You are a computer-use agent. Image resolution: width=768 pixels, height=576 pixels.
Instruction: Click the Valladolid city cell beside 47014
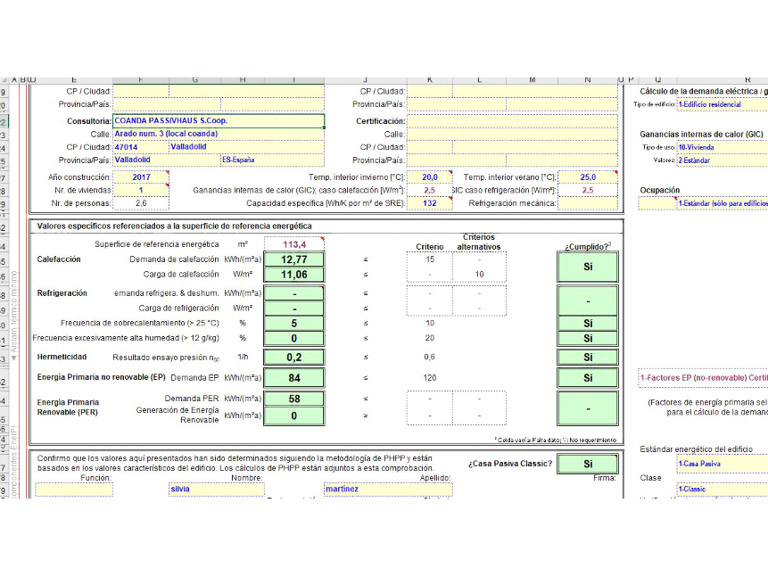[x=246, y=147]
